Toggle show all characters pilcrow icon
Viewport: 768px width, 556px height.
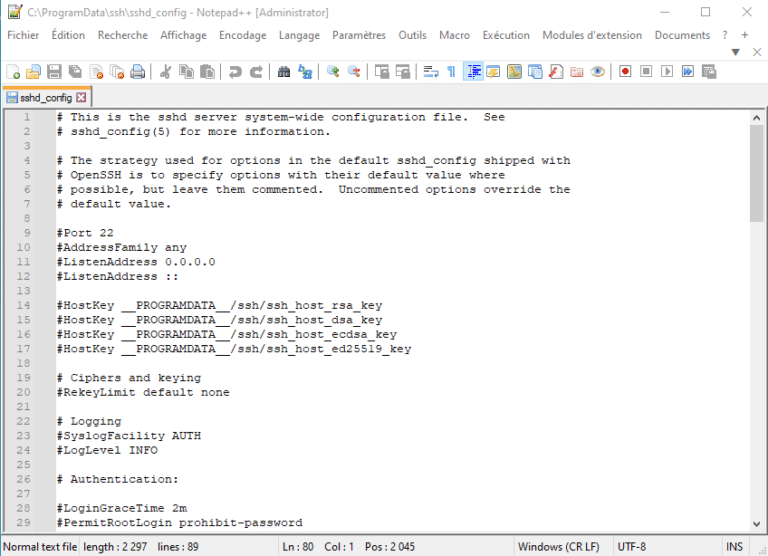pos(451,72)
